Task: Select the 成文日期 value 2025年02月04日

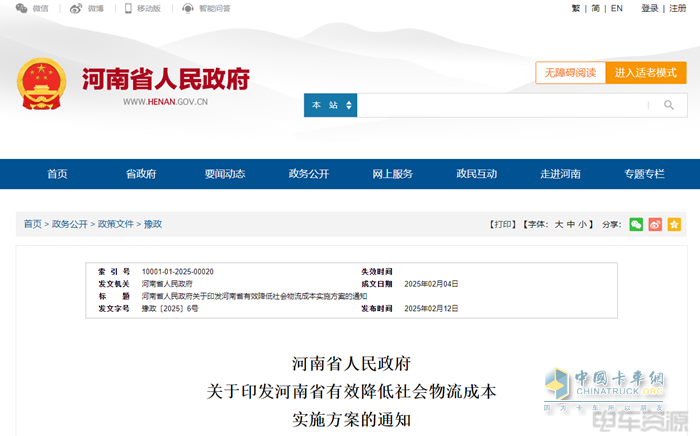Action: pyautogui.click(x=431, y=284)
